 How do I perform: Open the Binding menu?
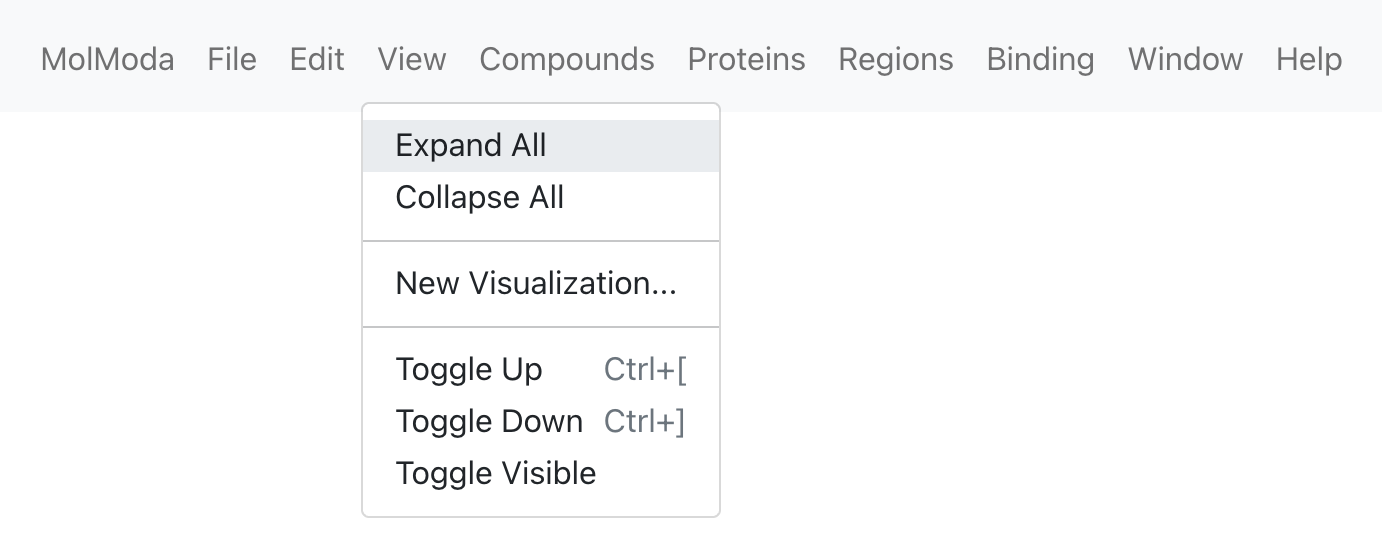click(x=1040, y=60)
